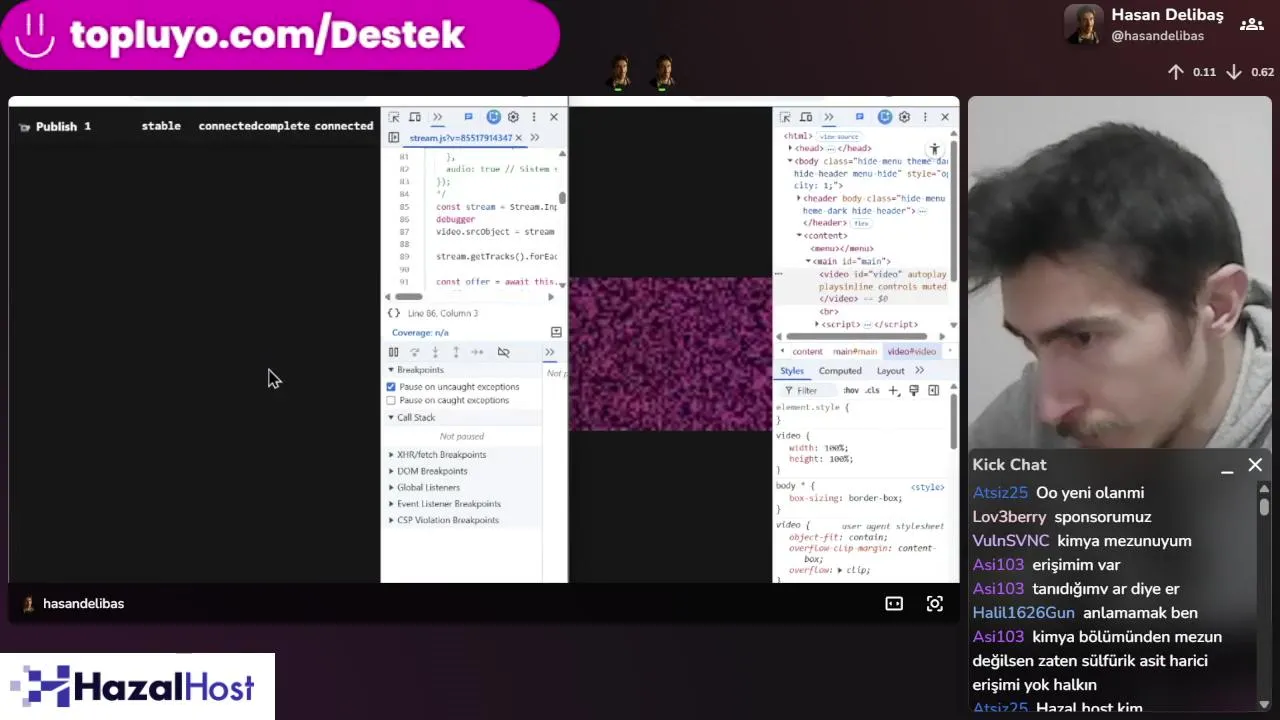Select content breadcrumb
The height and width of the screenshot is (720, 1280).
point(807,352)
